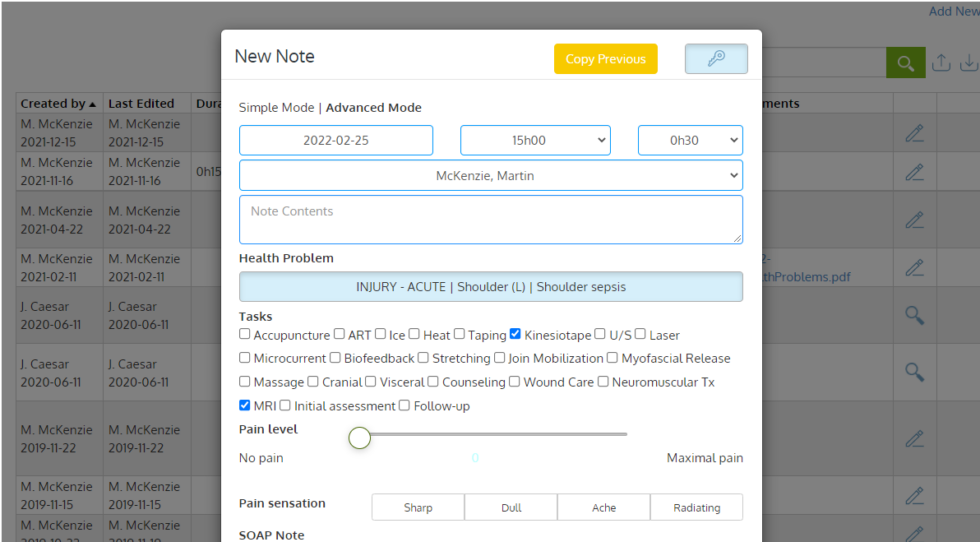Check the Counseling checkbox
This screenshot has height=542, width=980.
[432, 381]
